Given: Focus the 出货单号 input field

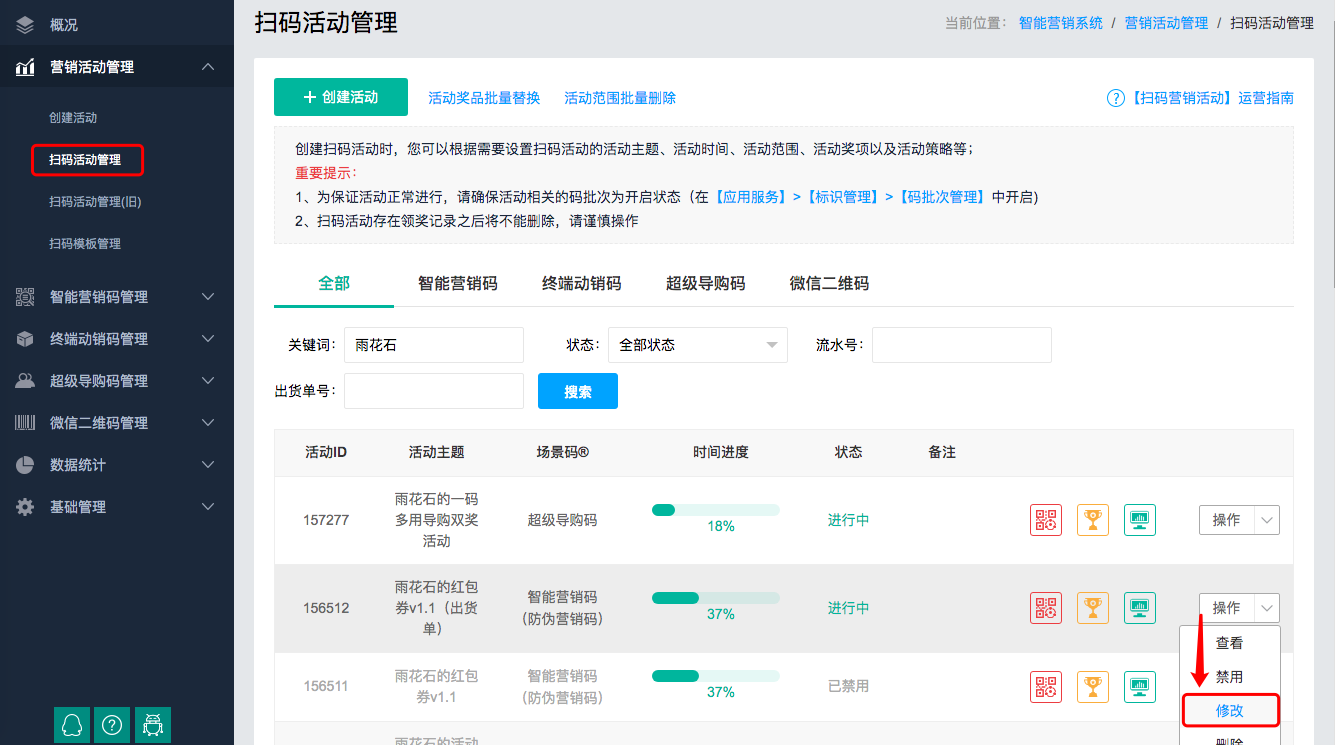Looking at the screenshot, I should [x=434, y=391].
